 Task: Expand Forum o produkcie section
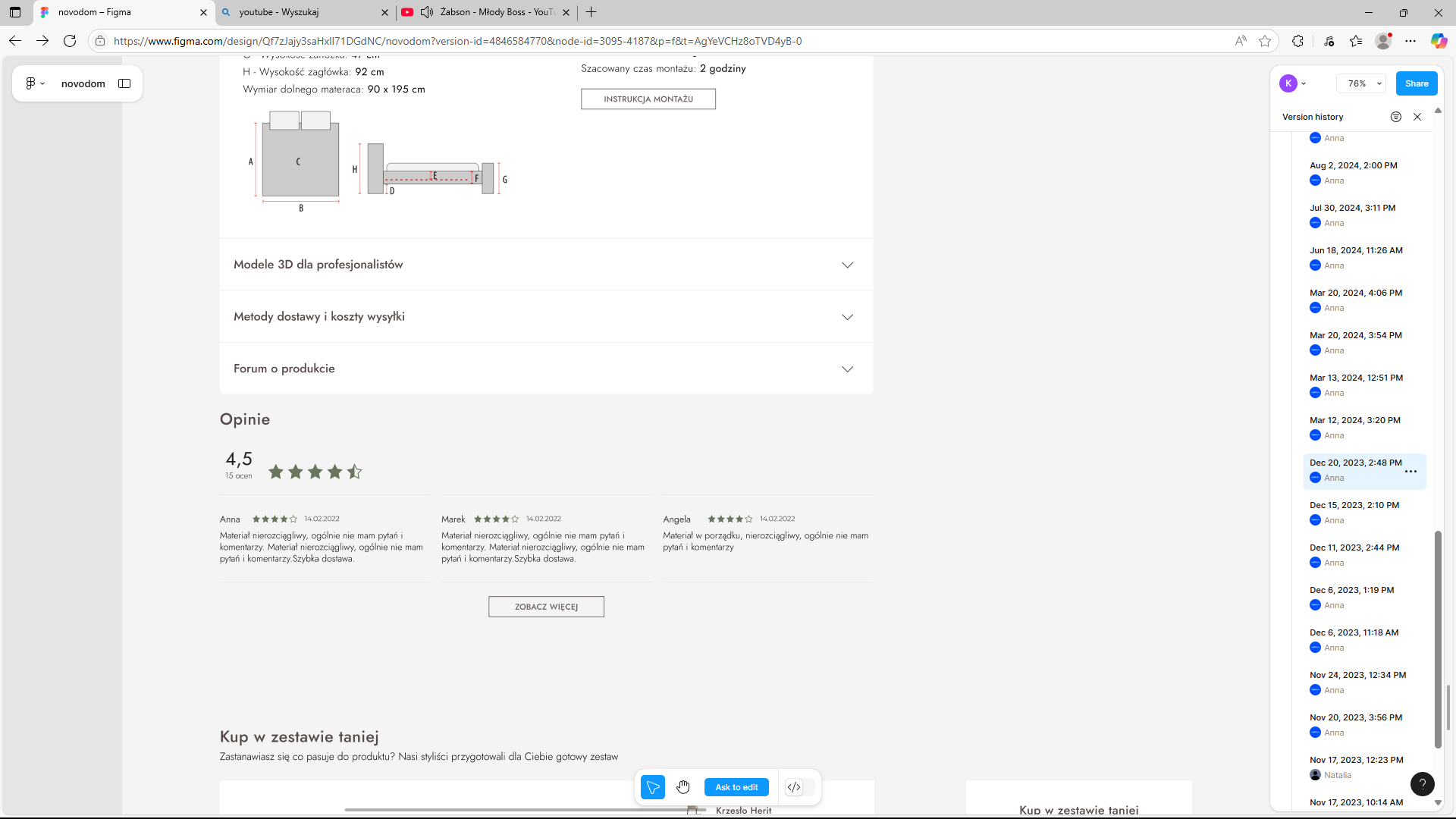click(x=847, y=369)
